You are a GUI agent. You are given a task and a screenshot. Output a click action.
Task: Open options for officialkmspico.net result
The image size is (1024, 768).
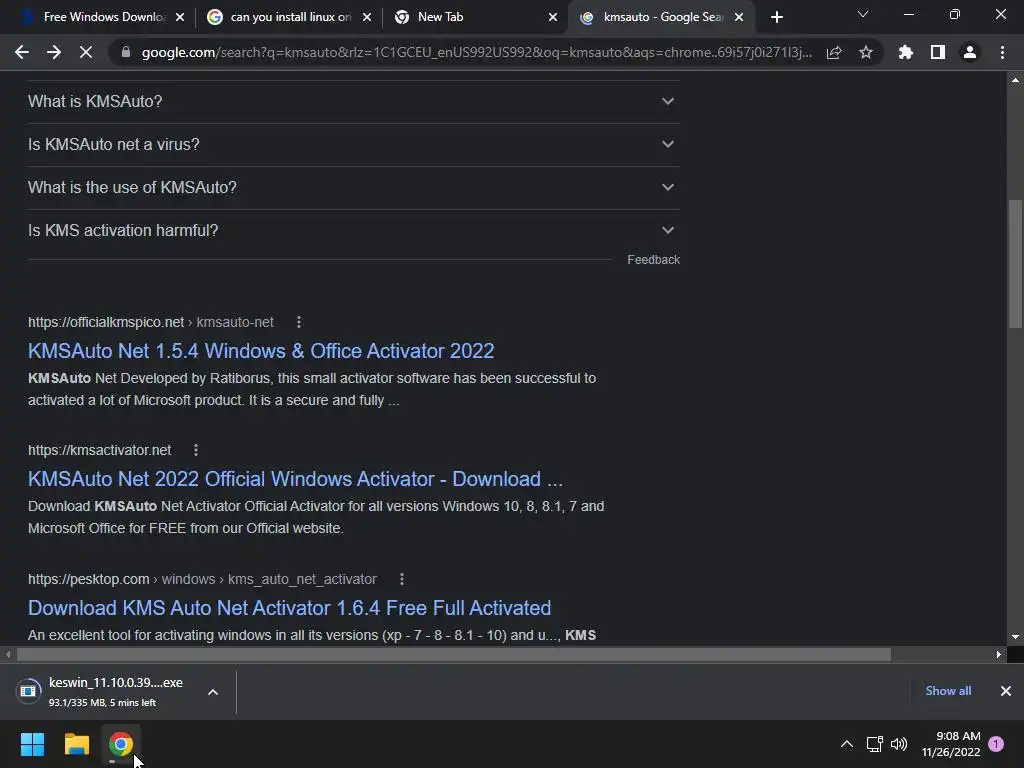pos(298,322)
